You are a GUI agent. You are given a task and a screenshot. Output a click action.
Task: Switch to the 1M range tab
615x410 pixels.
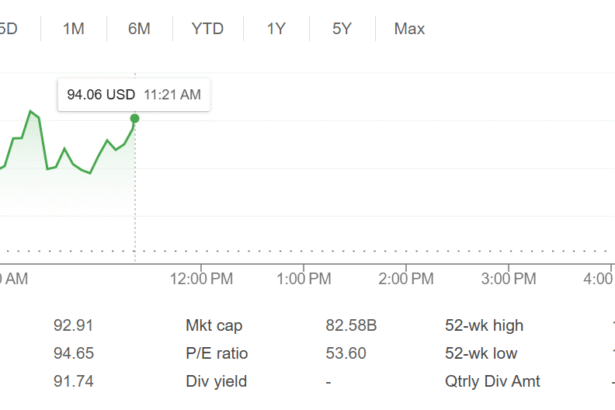[x=73, y=29]
